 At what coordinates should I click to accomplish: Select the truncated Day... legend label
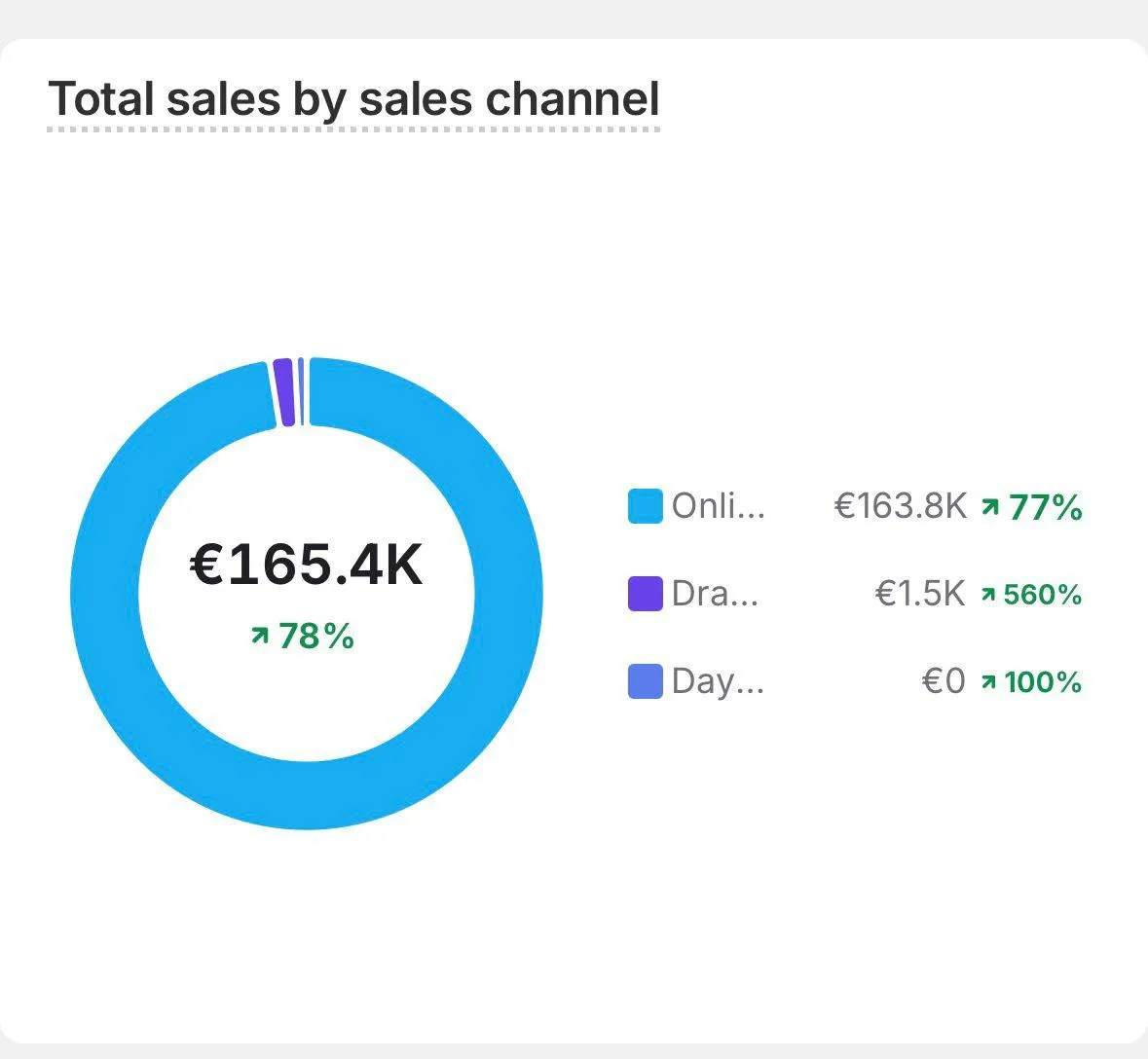(x=719, y=681)
